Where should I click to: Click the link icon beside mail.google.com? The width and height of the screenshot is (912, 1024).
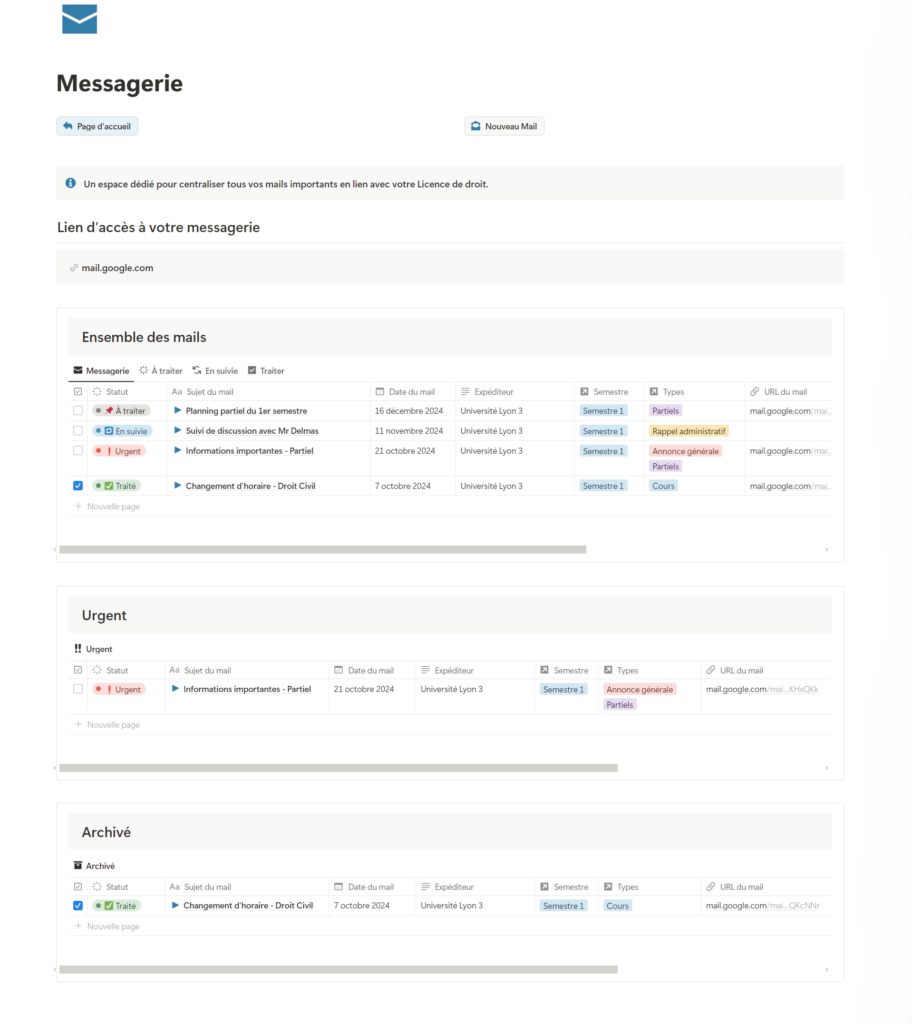(x=73, y=268)
